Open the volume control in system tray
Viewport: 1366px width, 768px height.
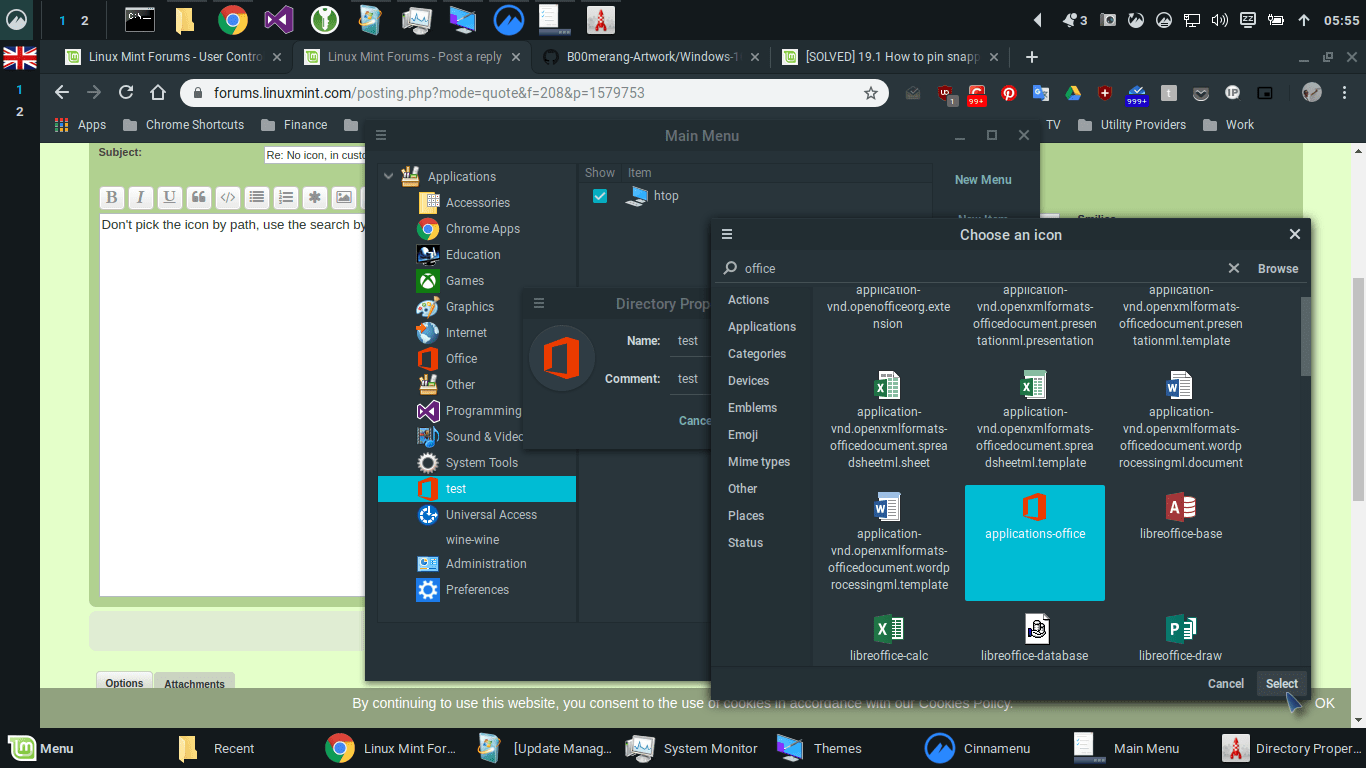pos(1219,19)
